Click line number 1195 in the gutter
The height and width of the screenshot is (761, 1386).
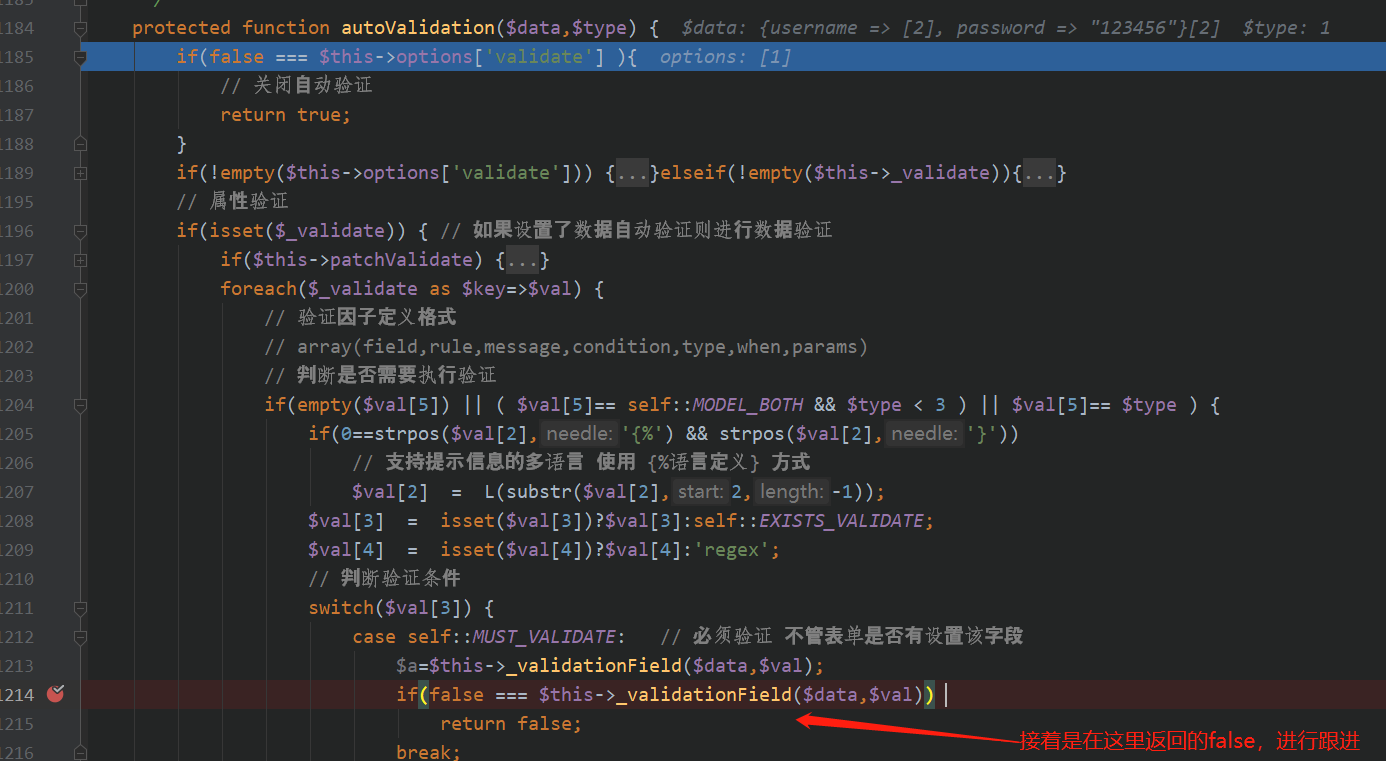pos(17,202)
